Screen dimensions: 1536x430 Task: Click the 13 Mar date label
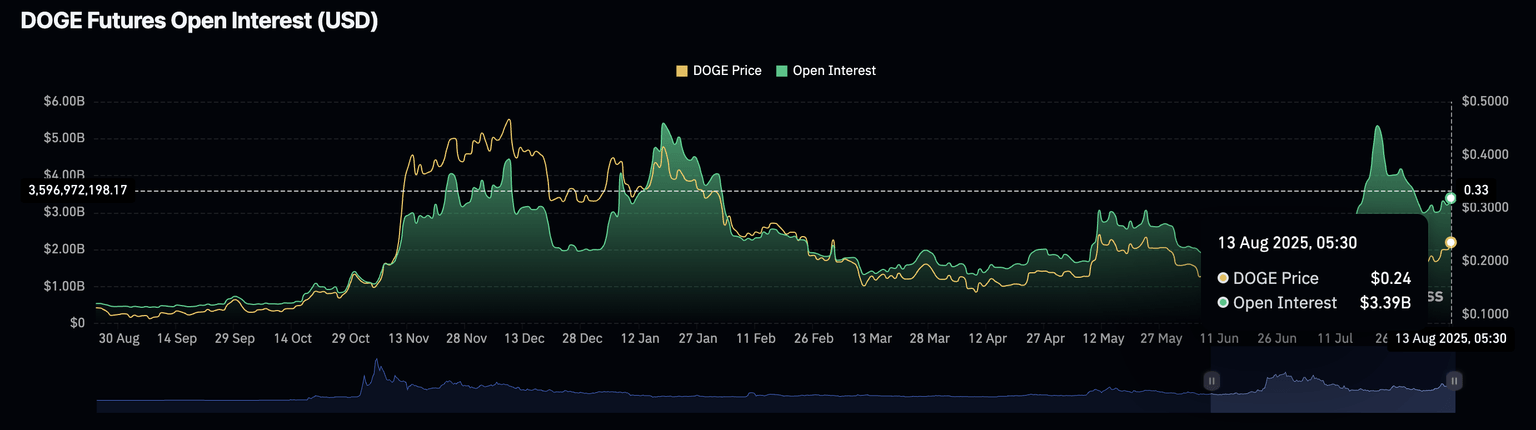pyautogui.click(x=872, y=339)
